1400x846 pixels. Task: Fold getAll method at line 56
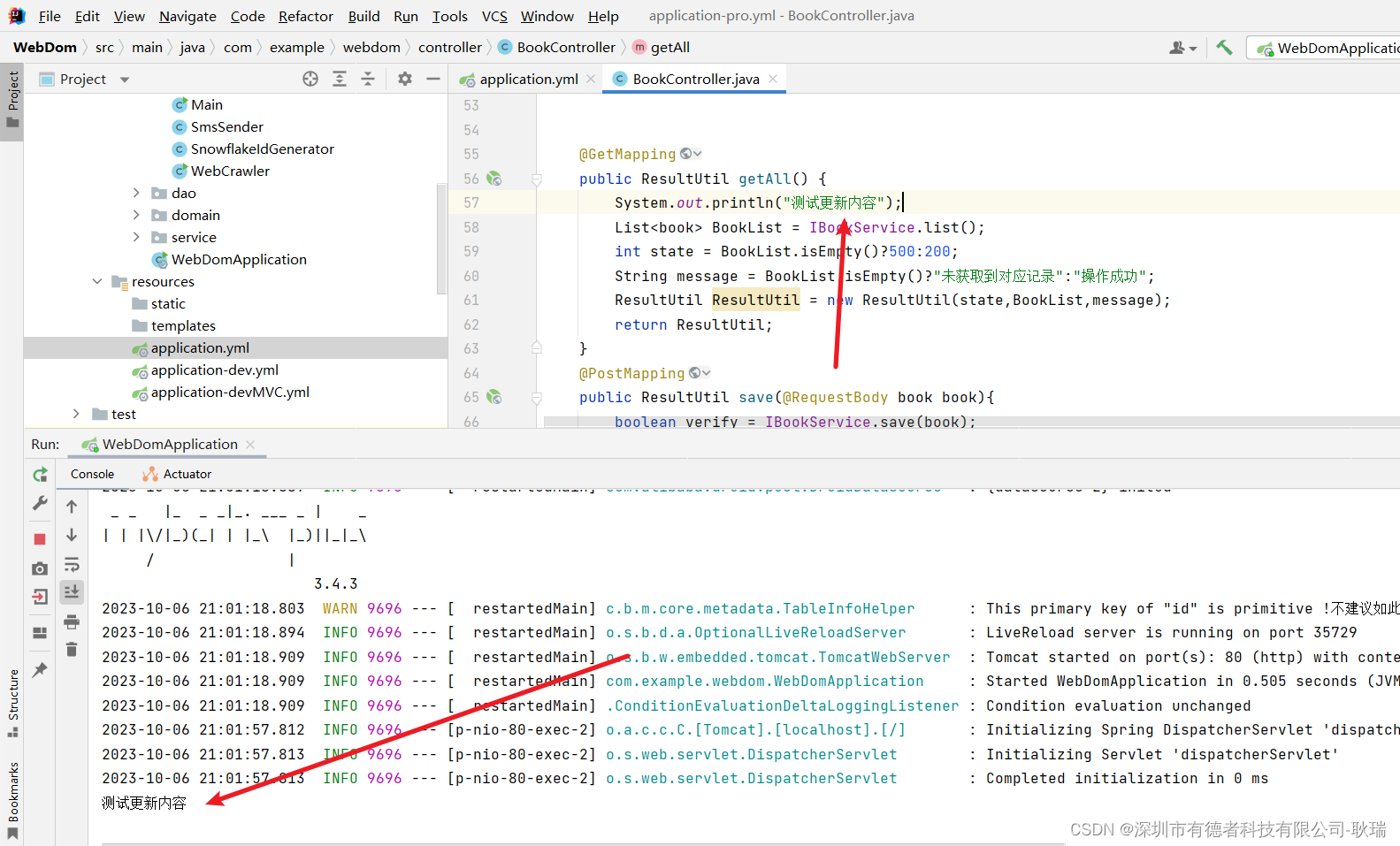tap(536, 179)
